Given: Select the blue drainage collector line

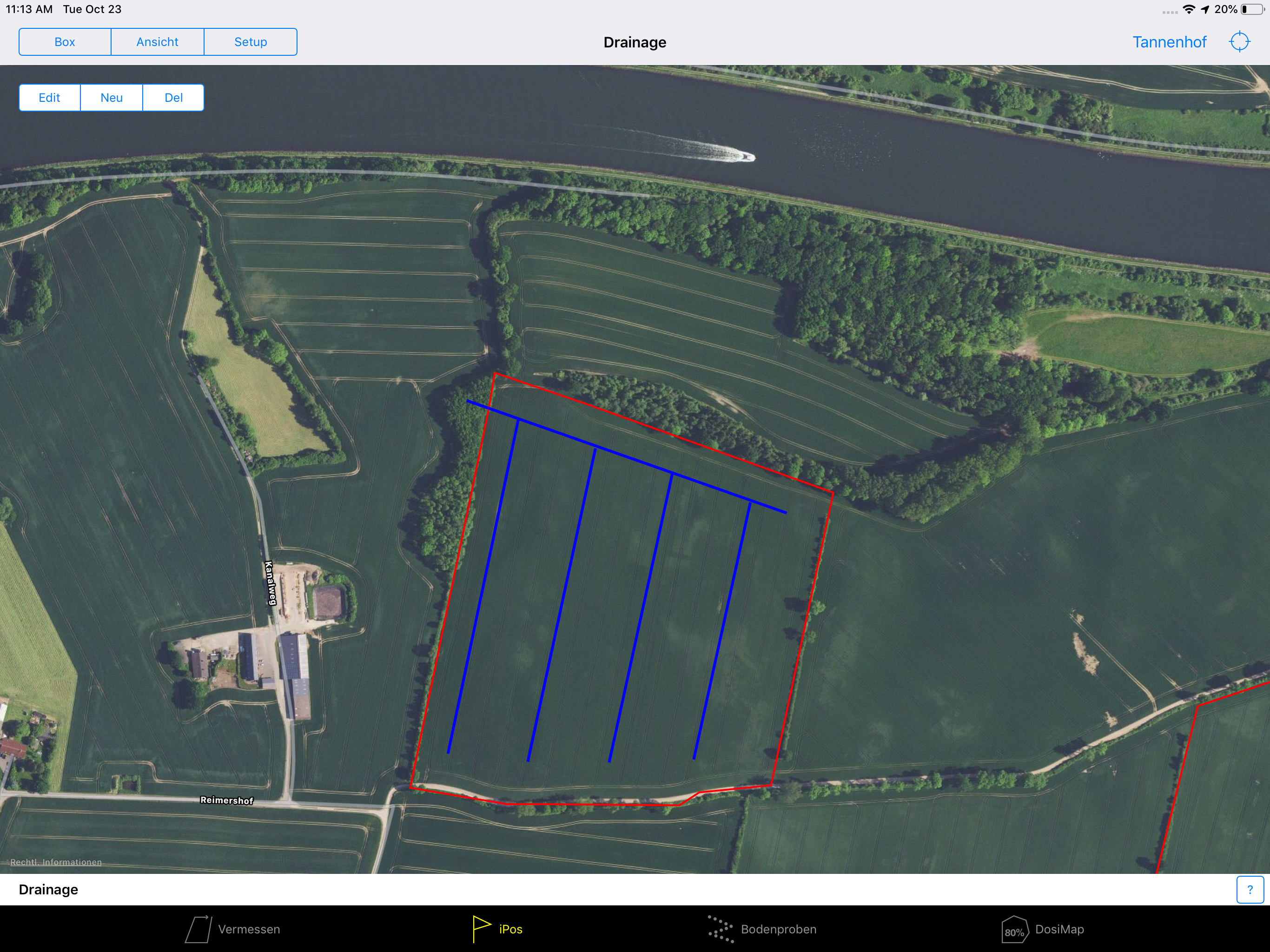Looking at the screenshot, I should 632,458.
